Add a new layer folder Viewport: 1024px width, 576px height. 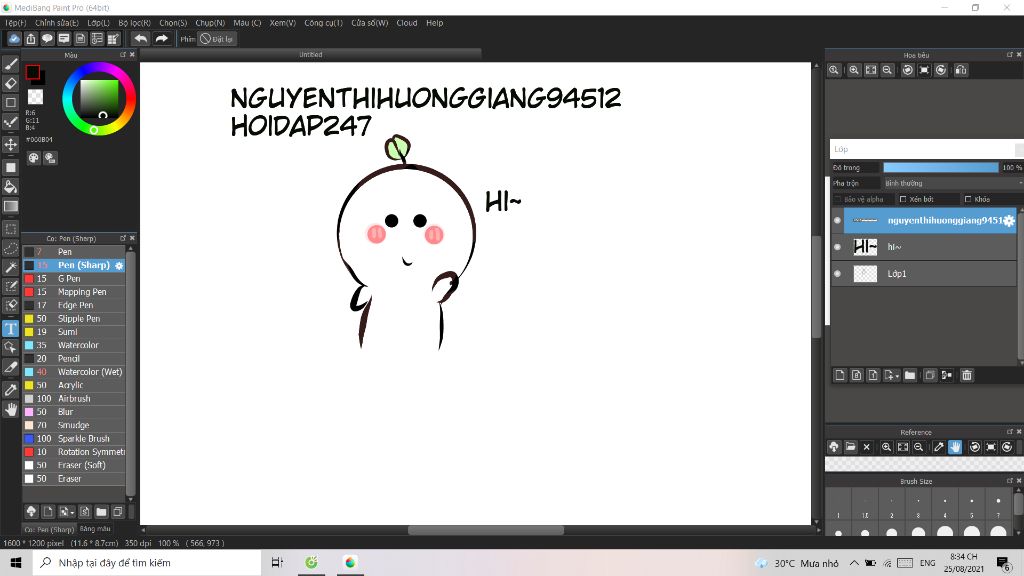[x=910, y=375]
